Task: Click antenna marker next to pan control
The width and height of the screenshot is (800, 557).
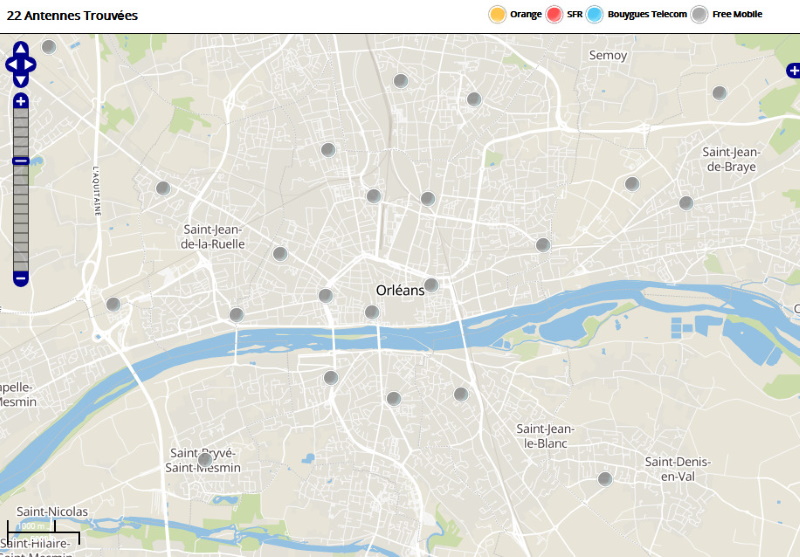Action: click(x=48, y=46)
